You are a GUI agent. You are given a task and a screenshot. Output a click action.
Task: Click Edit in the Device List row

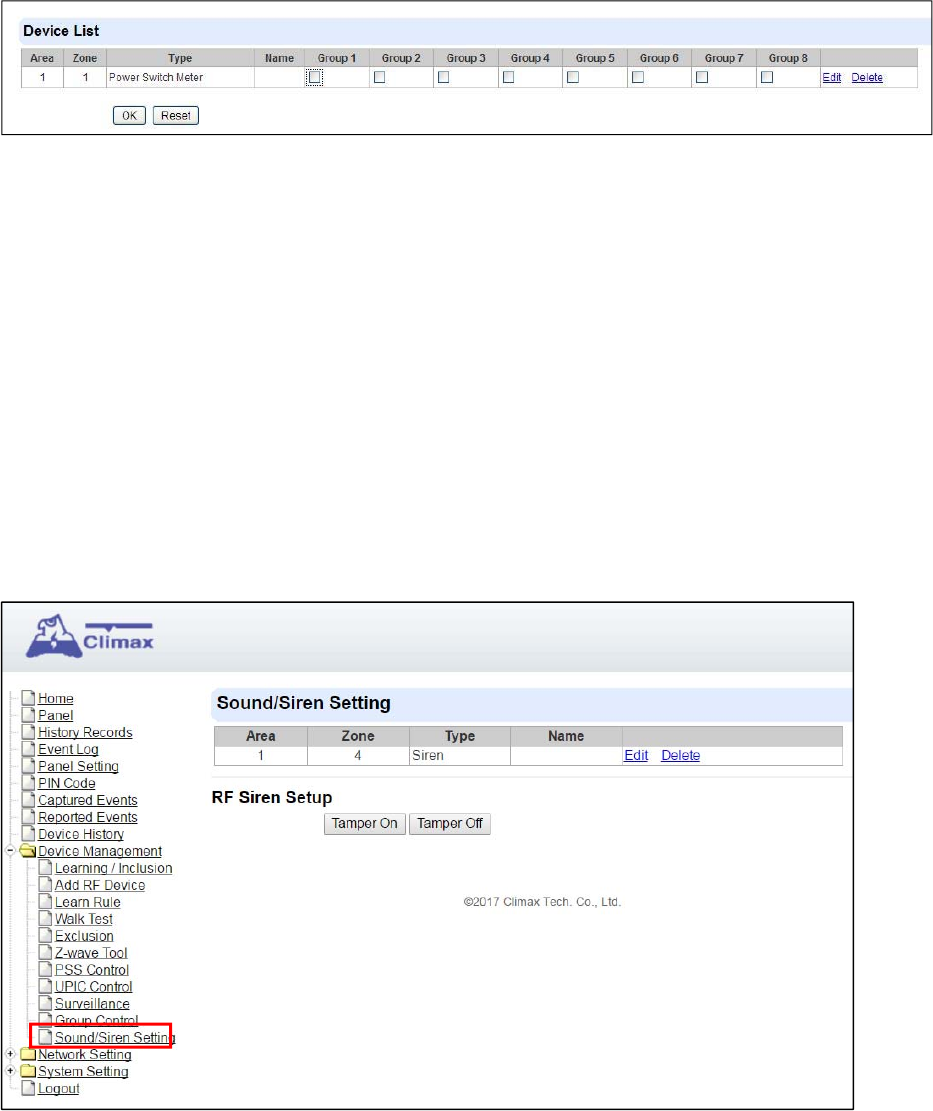pyautogui.click(x=832, y=77)
